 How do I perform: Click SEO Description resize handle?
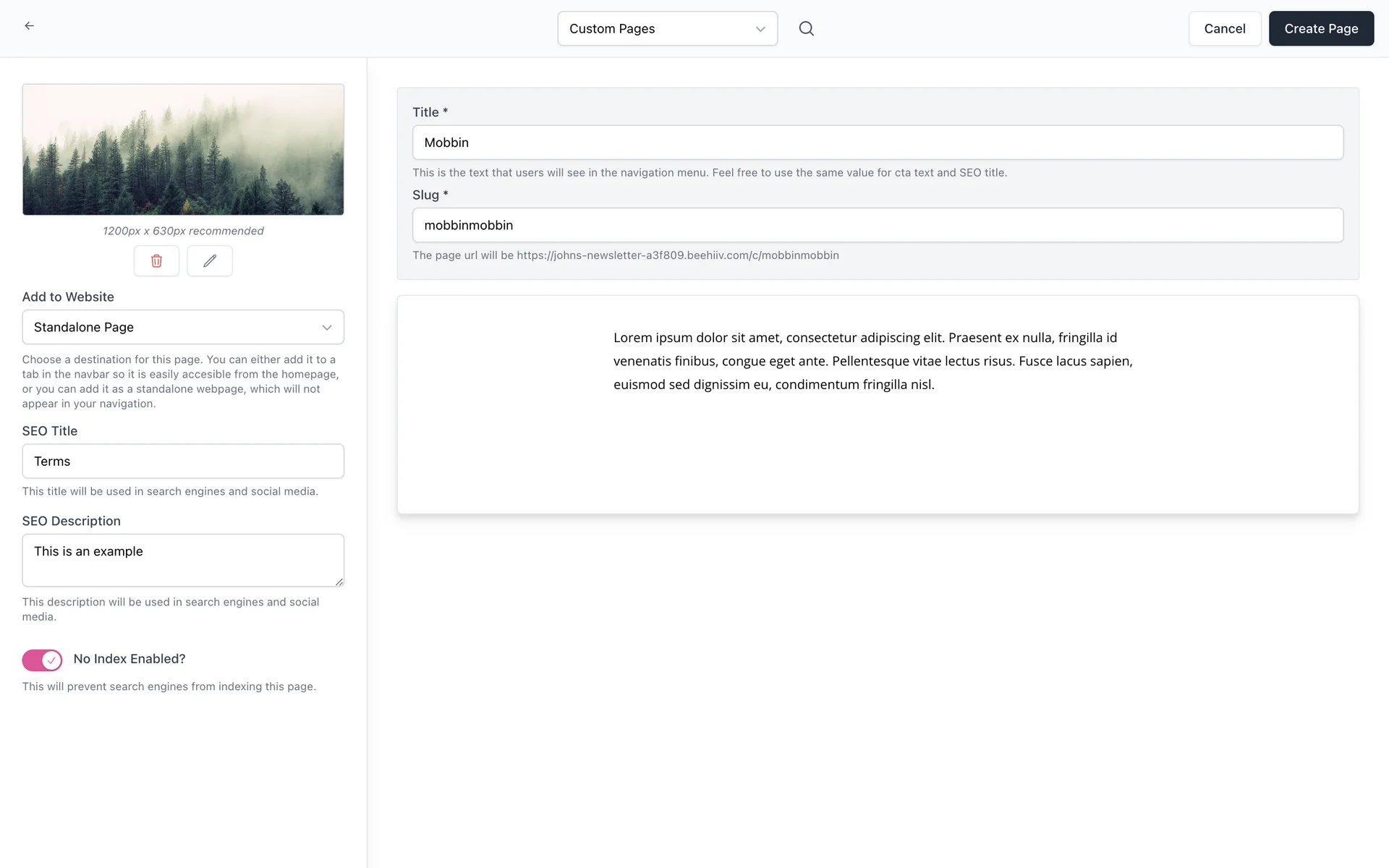(339, 582)
